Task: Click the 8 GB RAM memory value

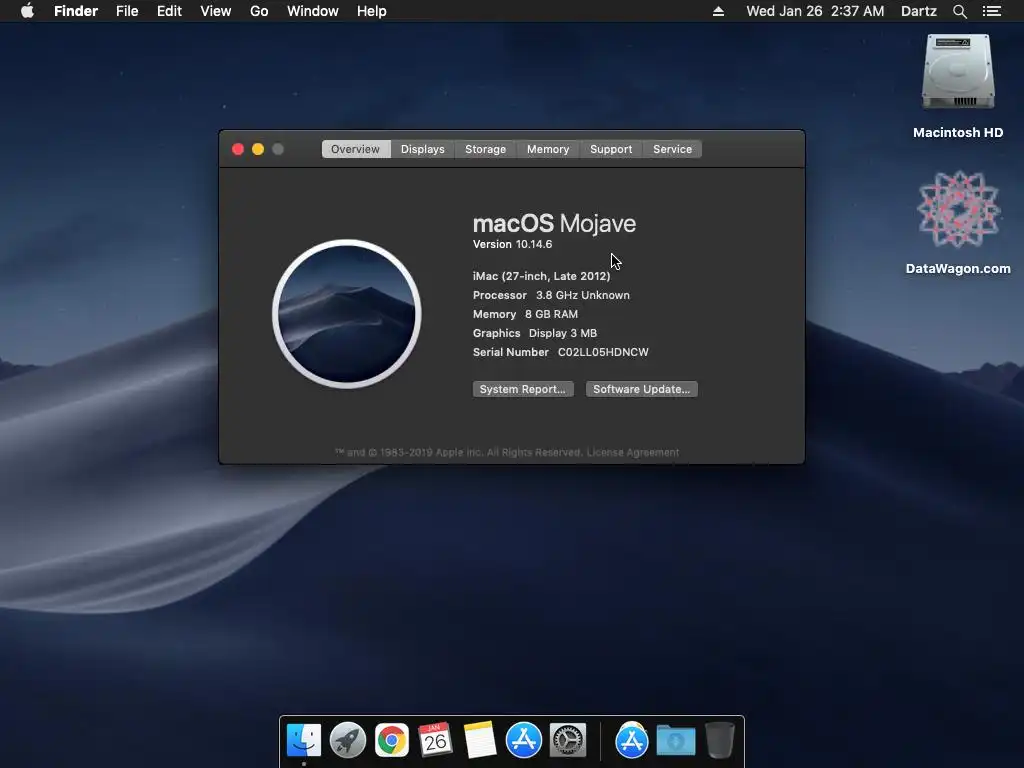Action: pos(551,314)
